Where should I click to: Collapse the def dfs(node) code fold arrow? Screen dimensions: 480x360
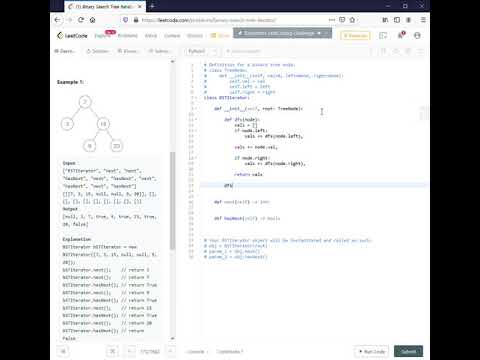click(196, 119)
